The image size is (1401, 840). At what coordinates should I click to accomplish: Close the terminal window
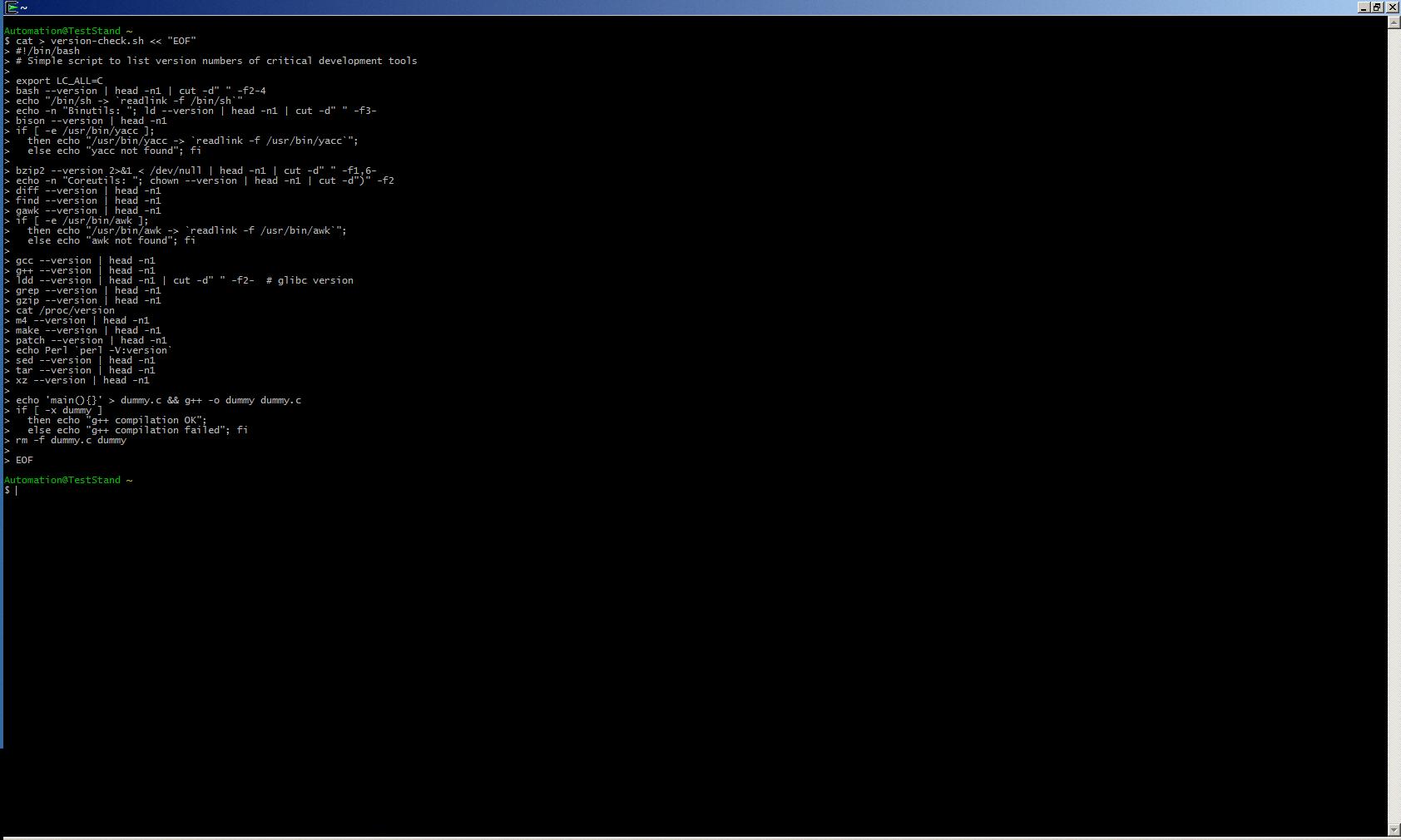pyautogui.click(x=1392, y=7)
